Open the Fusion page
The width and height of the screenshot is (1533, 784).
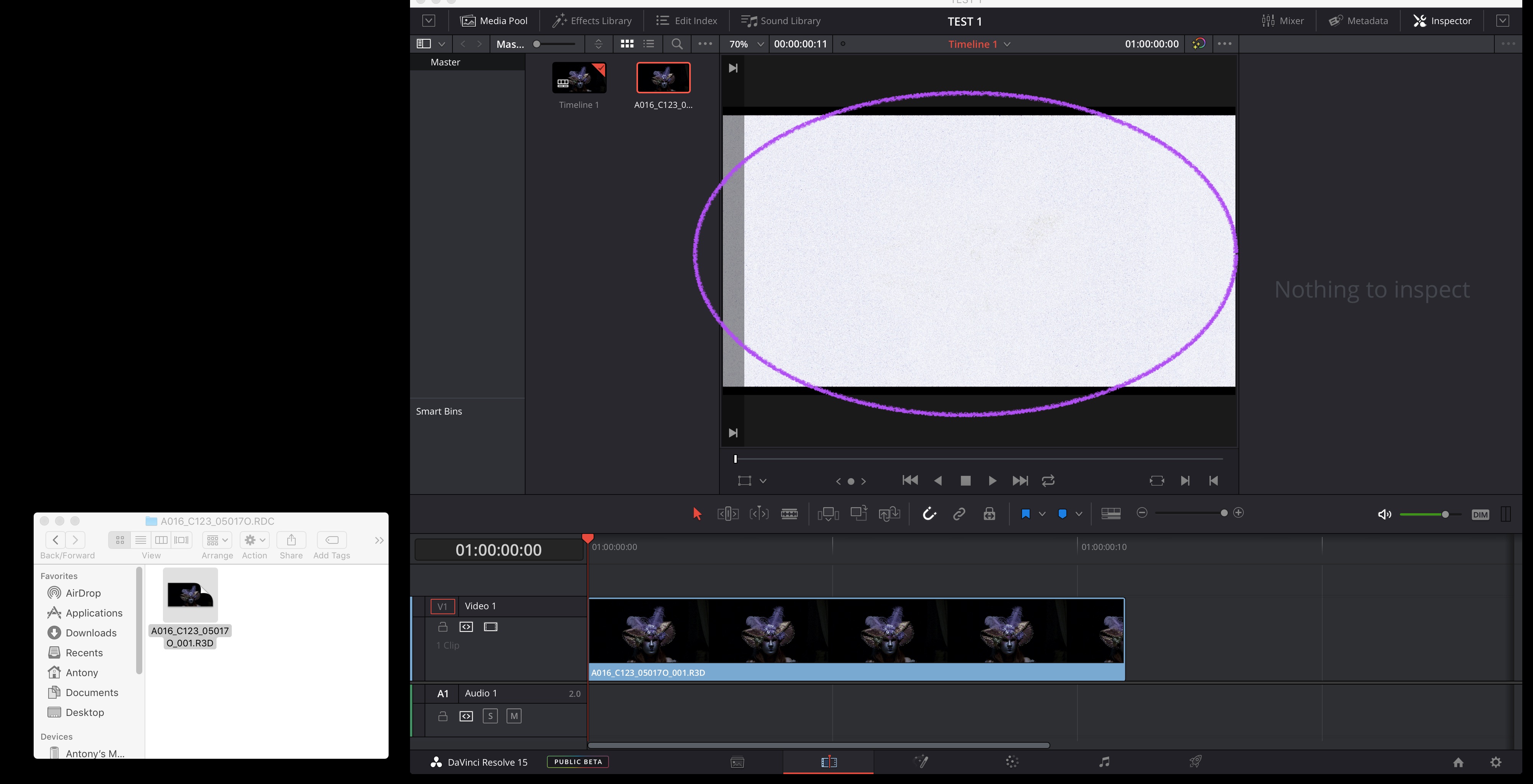click(921, 762)
